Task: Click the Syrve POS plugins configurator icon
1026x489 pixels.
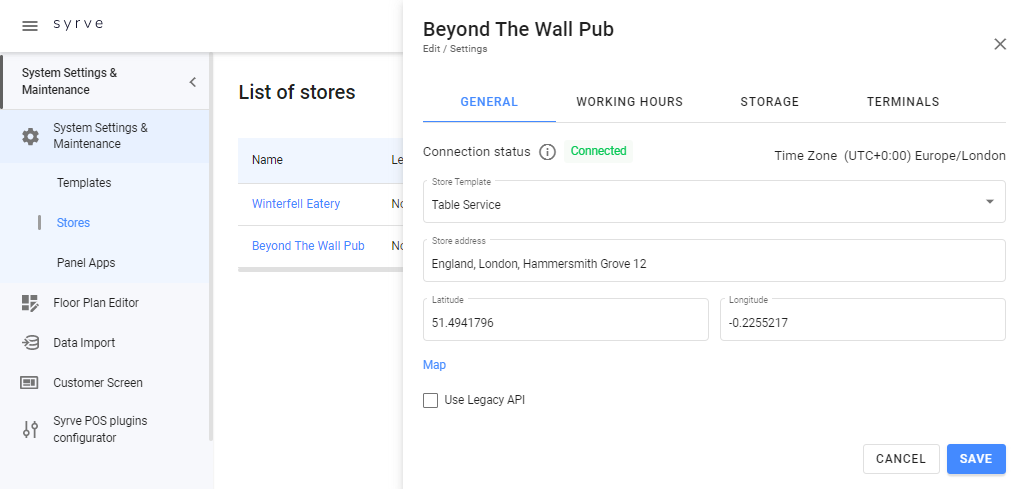Action: 30,430
